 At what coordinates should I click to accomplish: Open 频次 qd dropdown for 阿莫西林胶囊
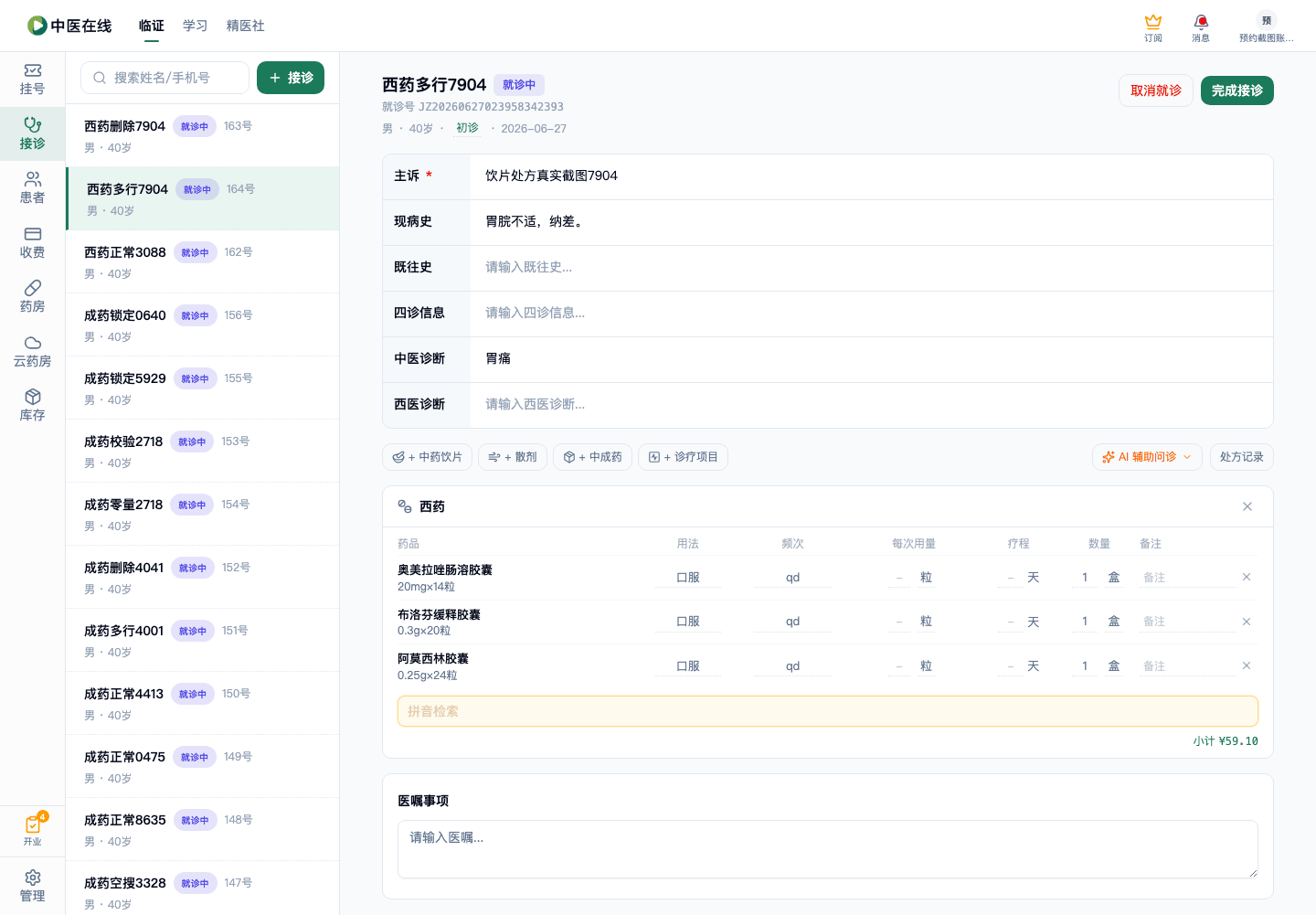(792, 666)
